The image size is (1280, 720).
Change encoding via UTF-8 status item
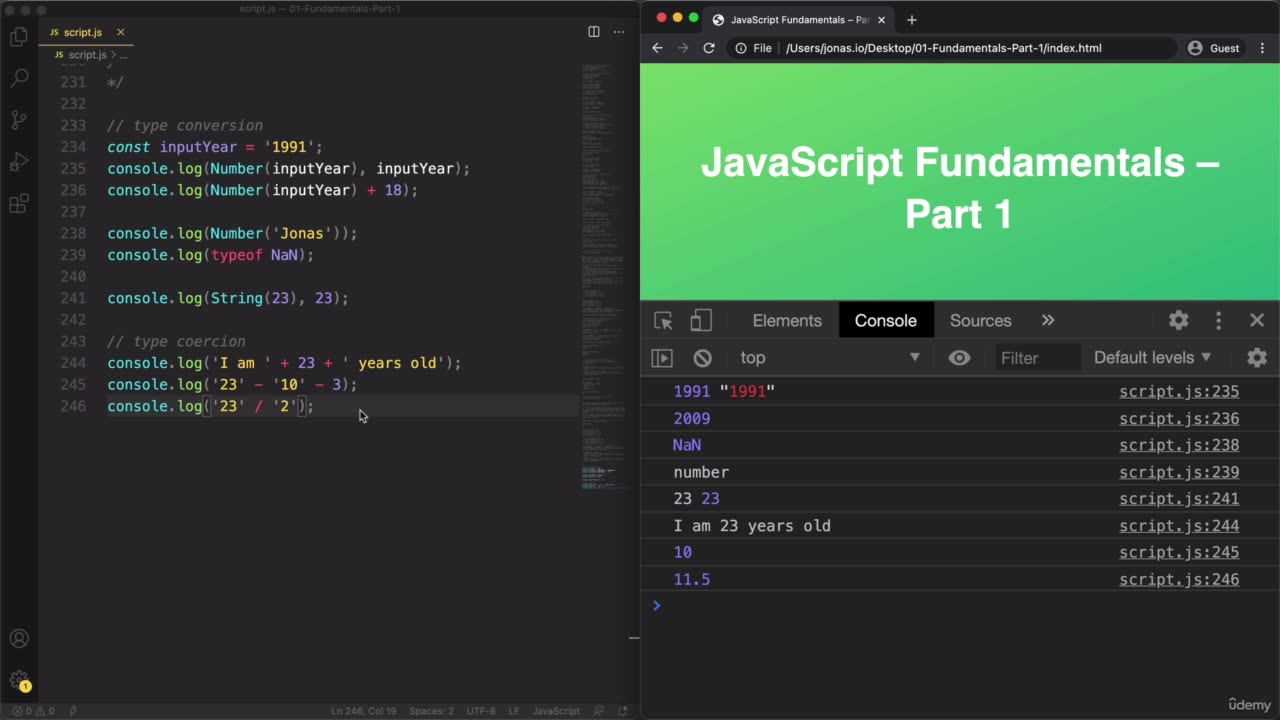pos(481,711)
